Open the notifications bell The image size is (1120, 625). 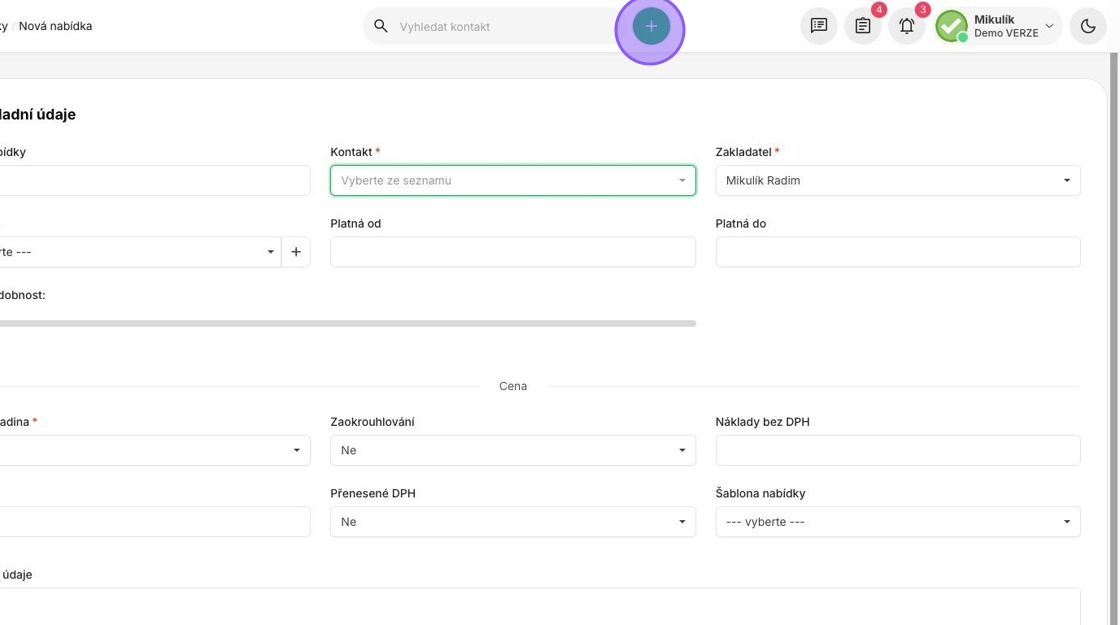[906, 26]
